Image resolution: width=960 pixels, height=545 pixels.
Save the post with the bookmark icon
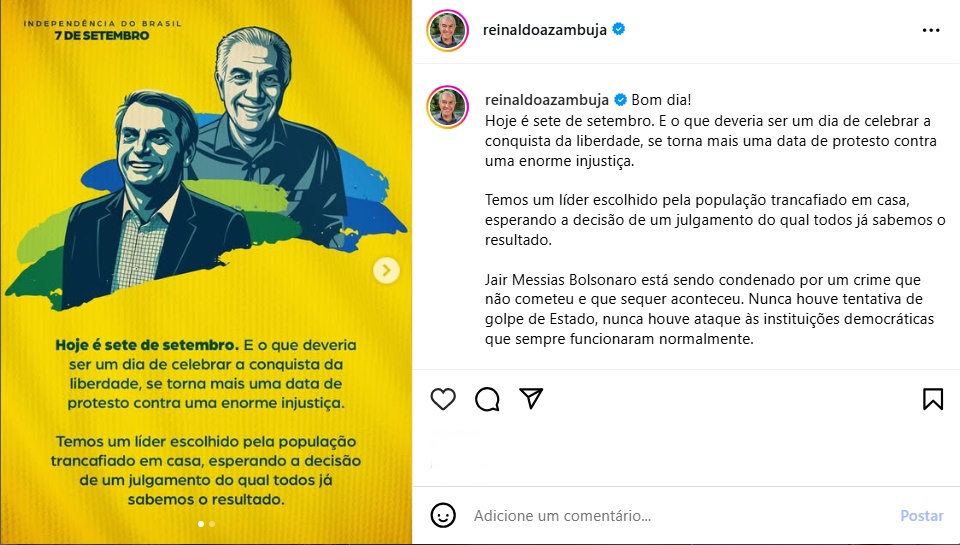click(x=933, y=399)
